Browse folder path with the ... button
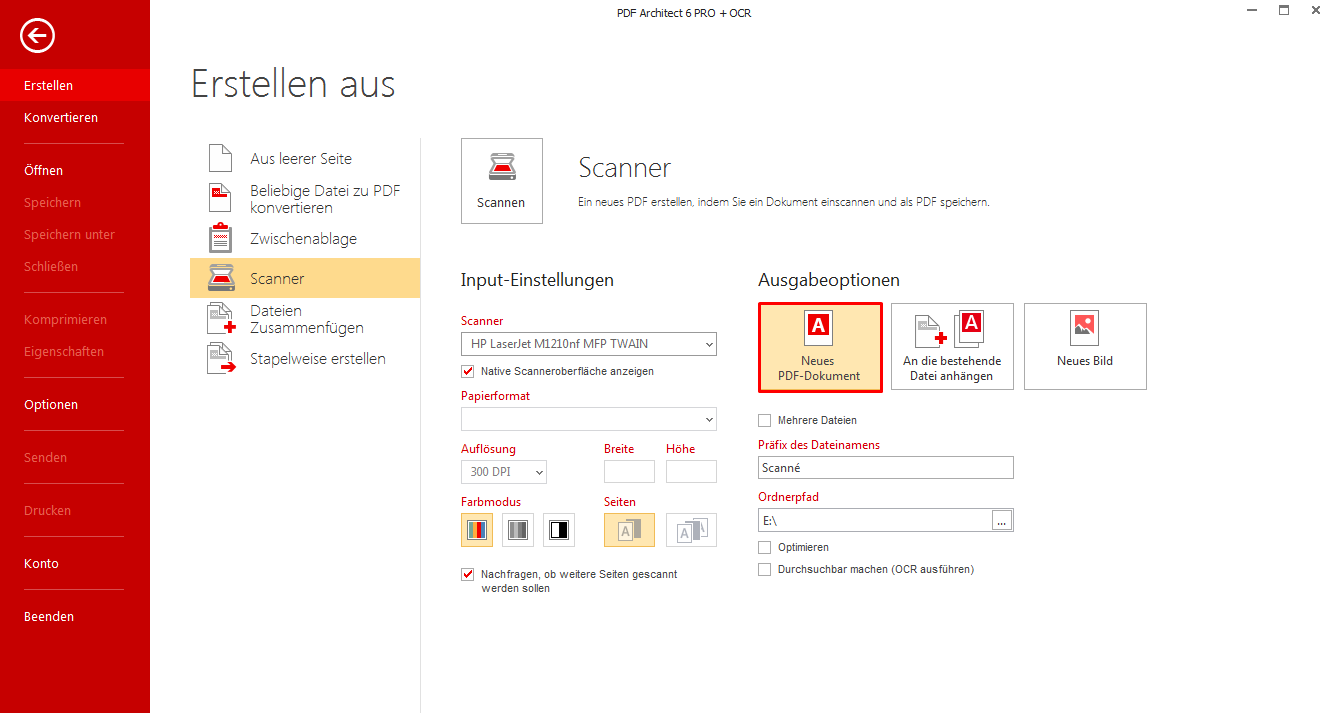 point(1002,521)
